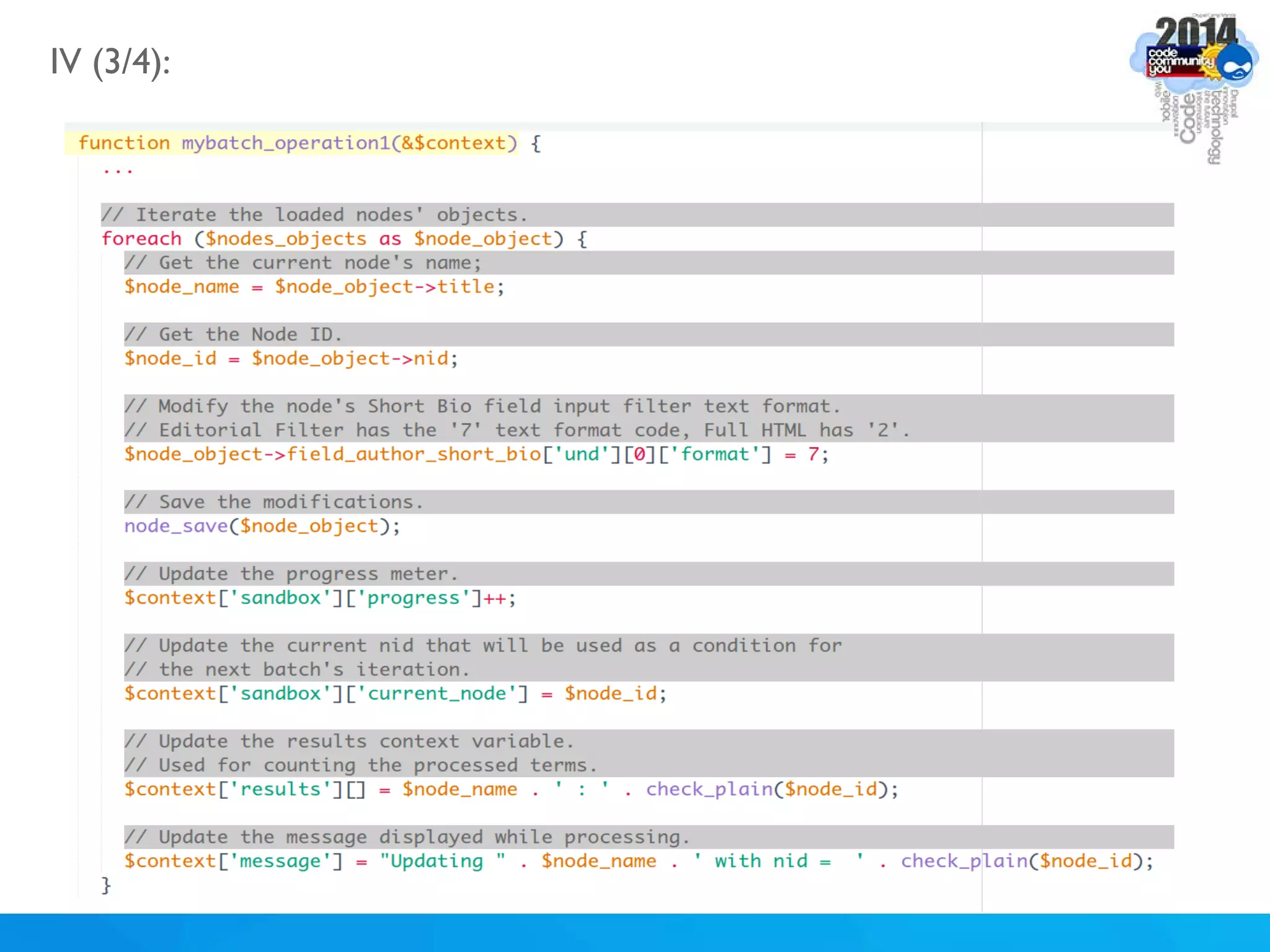Click the line '$node_id = $node_object->nid;'
The width and height of the screenshot is (1270, 952).
[291, 359]
